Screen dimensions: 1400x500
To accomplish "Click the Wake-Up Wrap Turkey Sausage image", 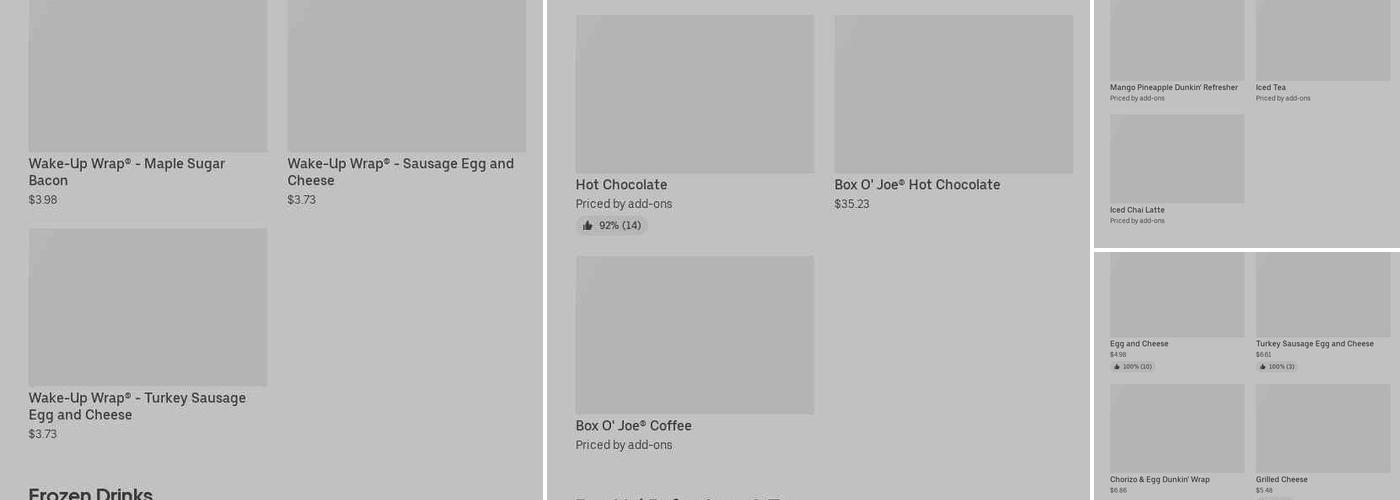I will coord(148,307).
